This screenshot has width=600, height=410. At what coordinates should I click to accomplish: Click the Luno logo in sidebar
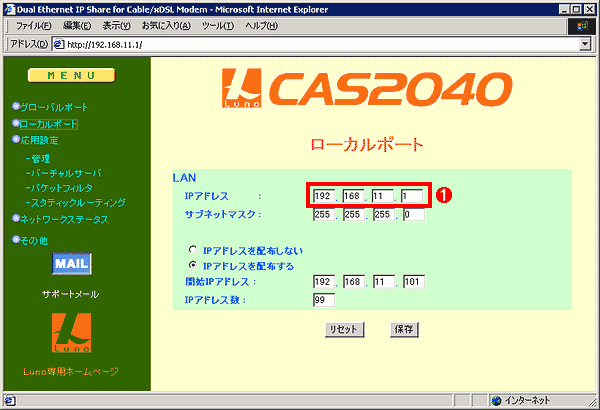[x=72, y=333]
